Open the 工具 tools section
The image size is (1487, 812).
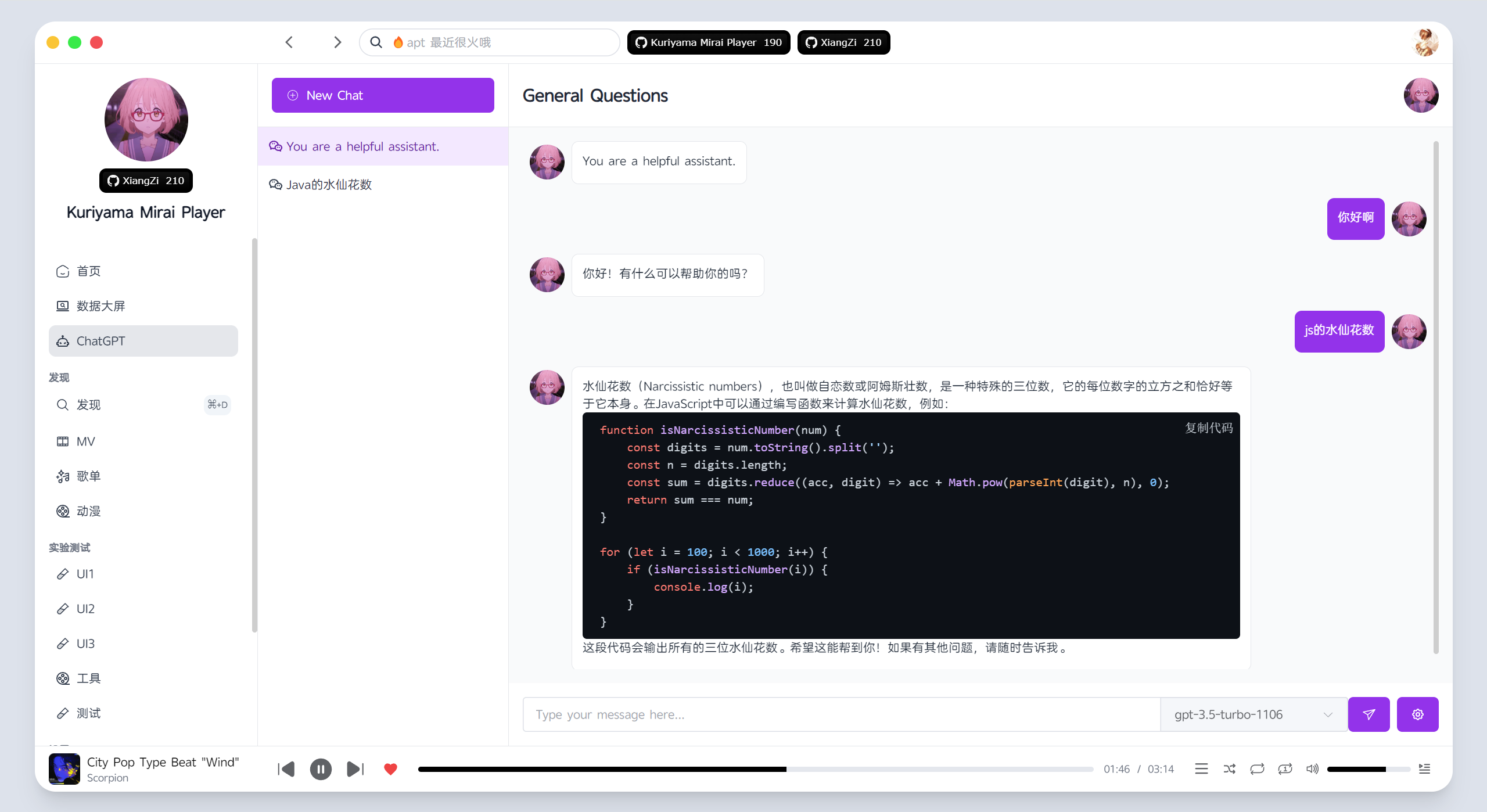tap(88, 678)
